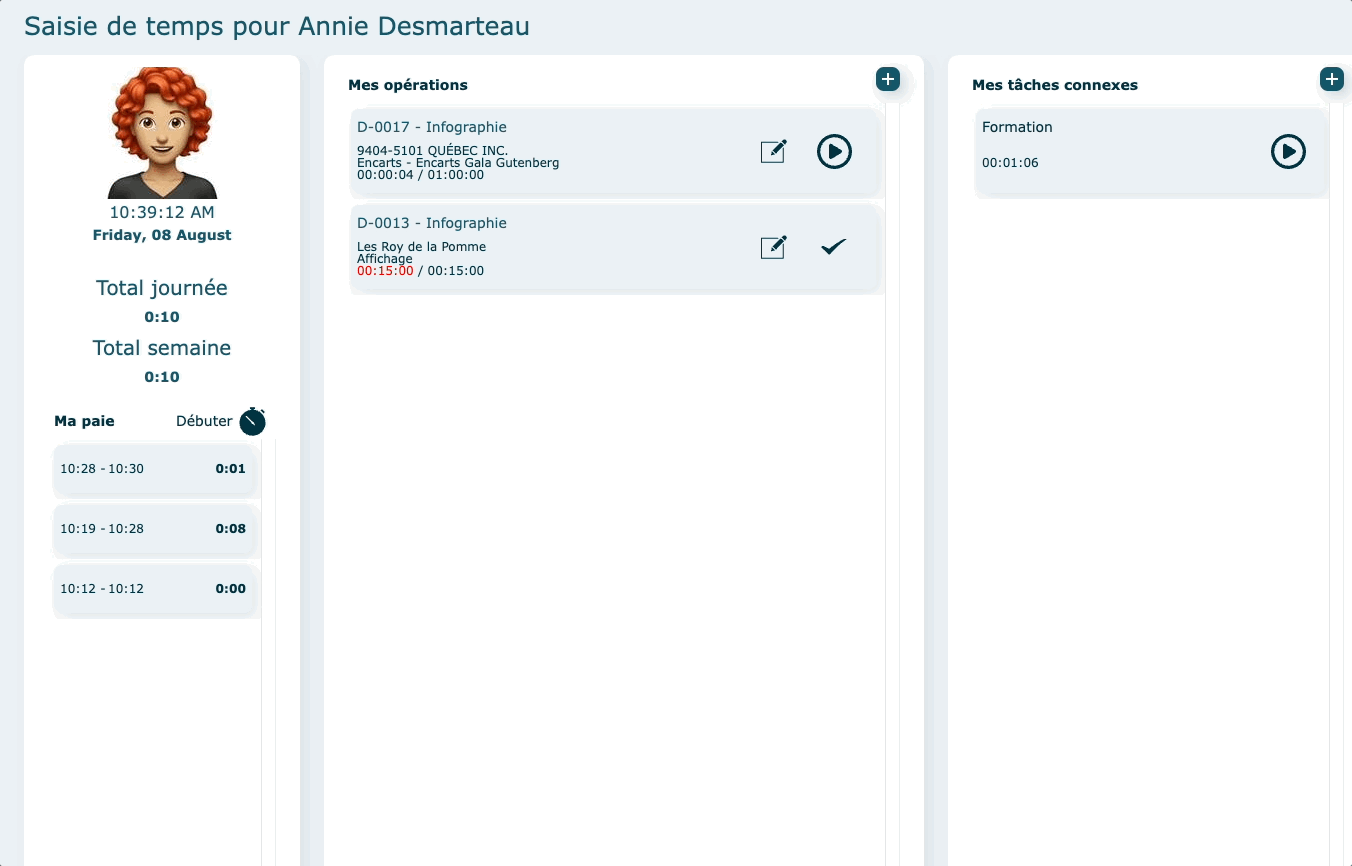Click the Mes opérations panel scrollbar

click(x=892, y=500)
